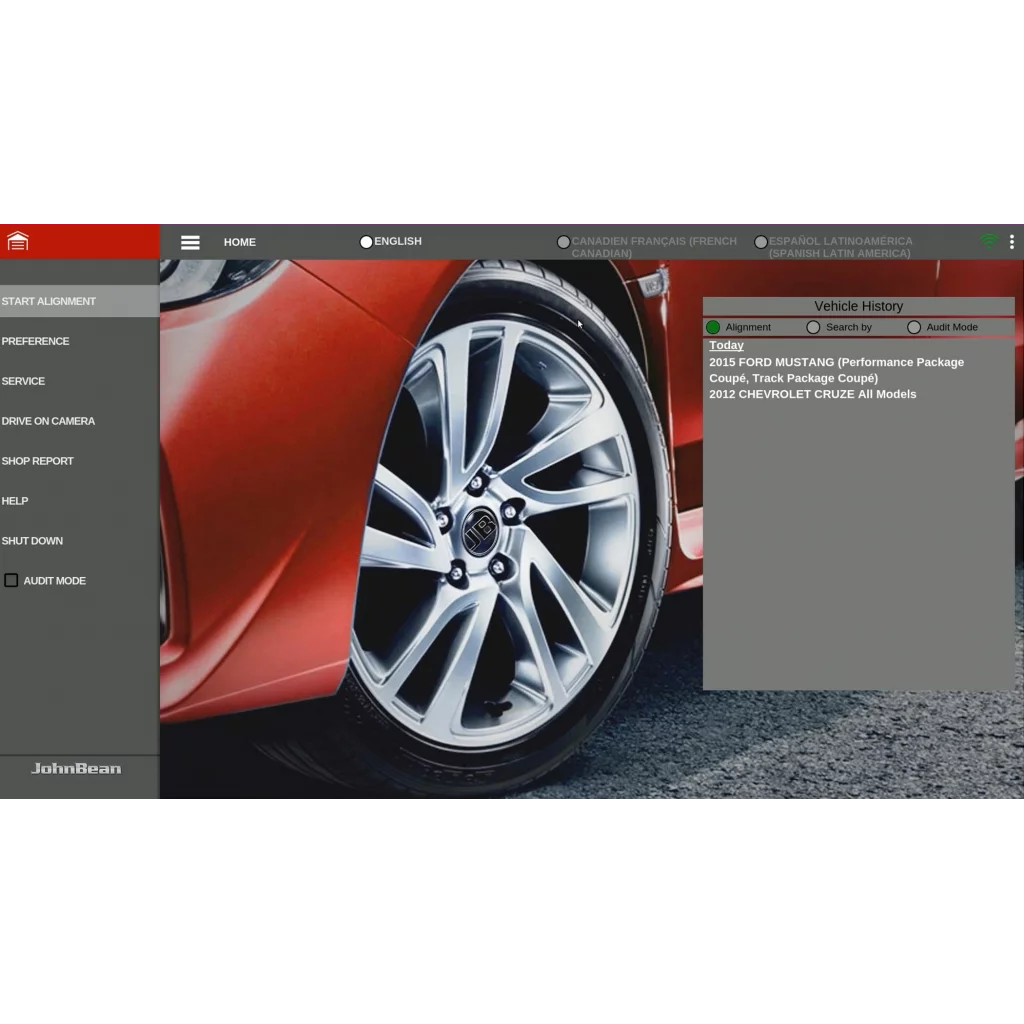1024x1024 pixels.
Task: Open 2012 Chevrolet Cruze history entry
Action: [812, 394]
